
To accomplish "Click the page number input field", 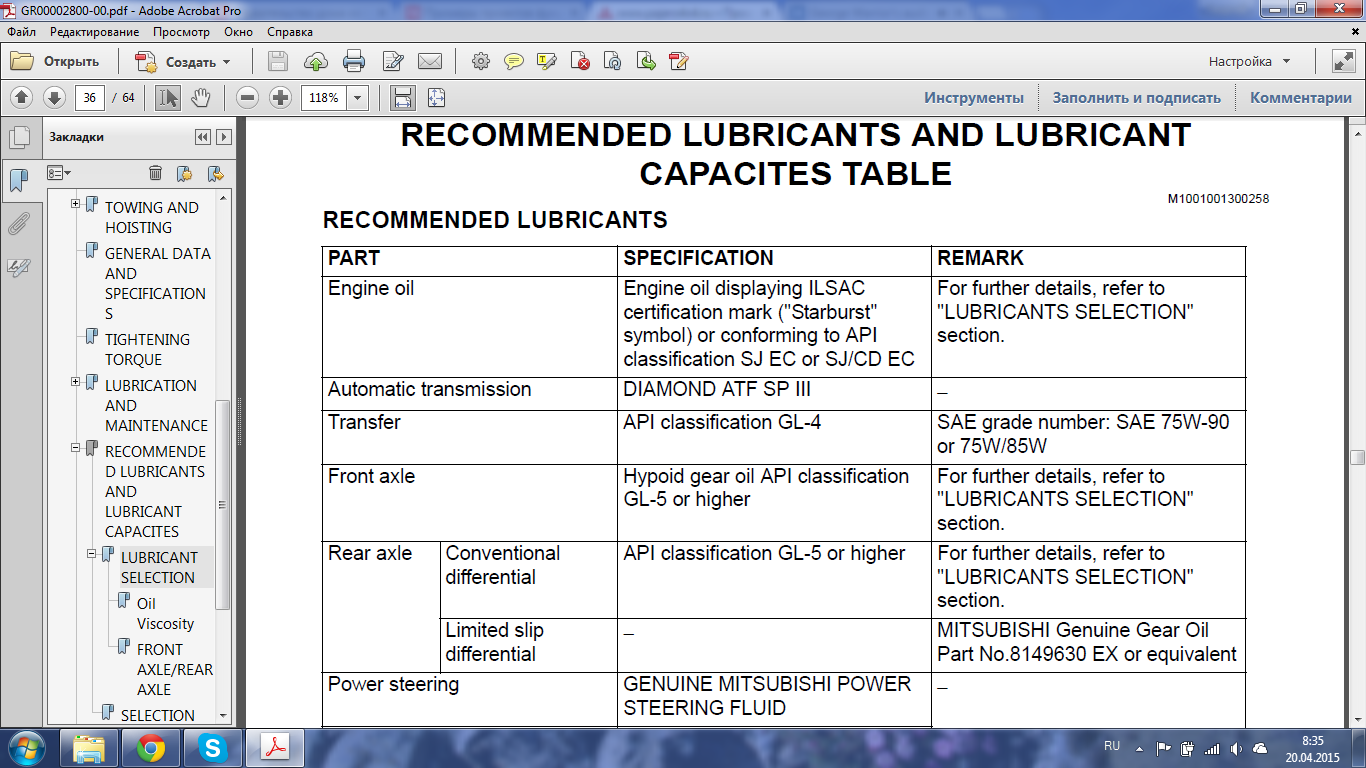I will [x=90, y=97].
